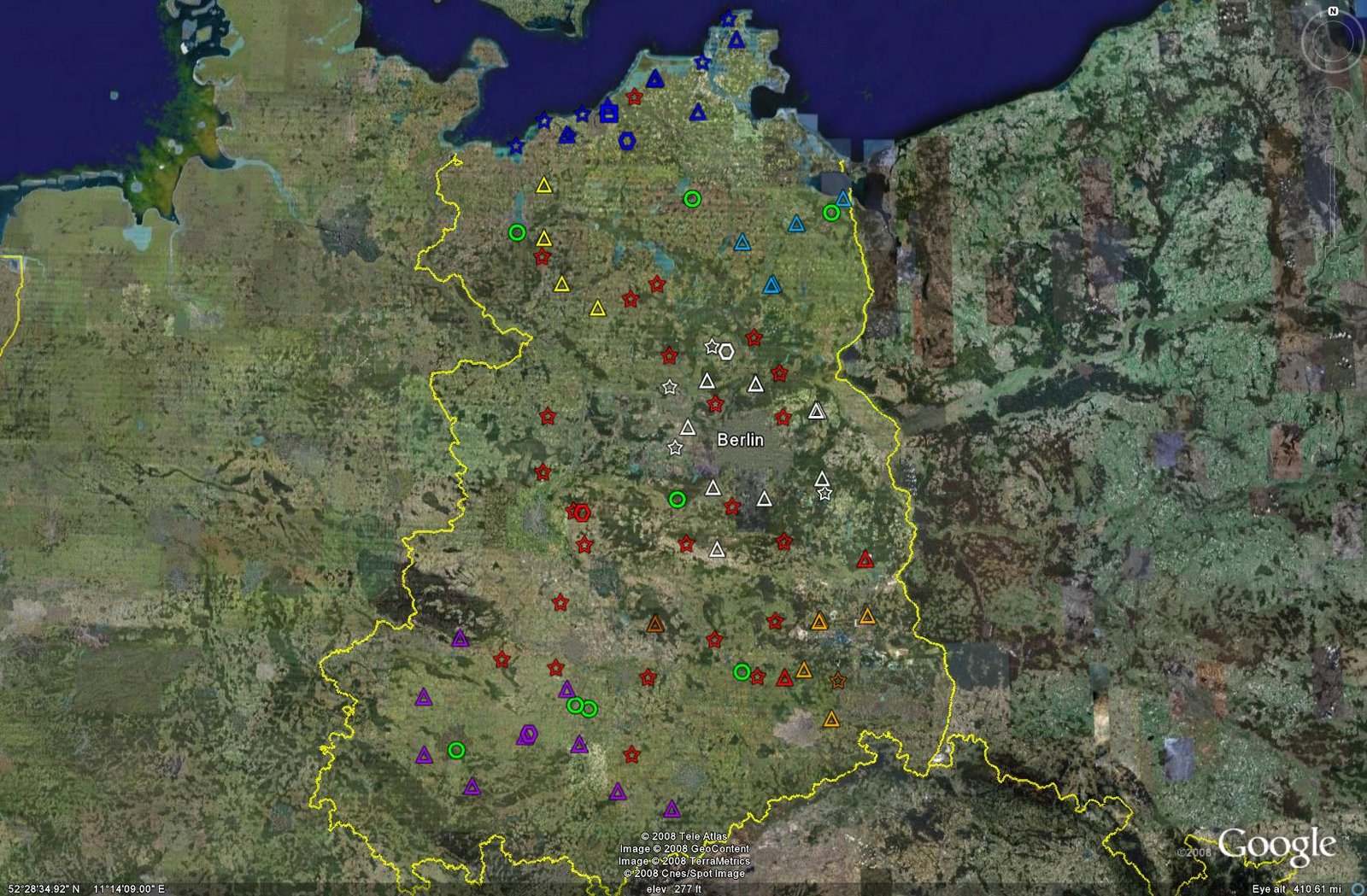
Task: Click the white hexagon marker north of Berlin
Action: click(x=726, y=351)
